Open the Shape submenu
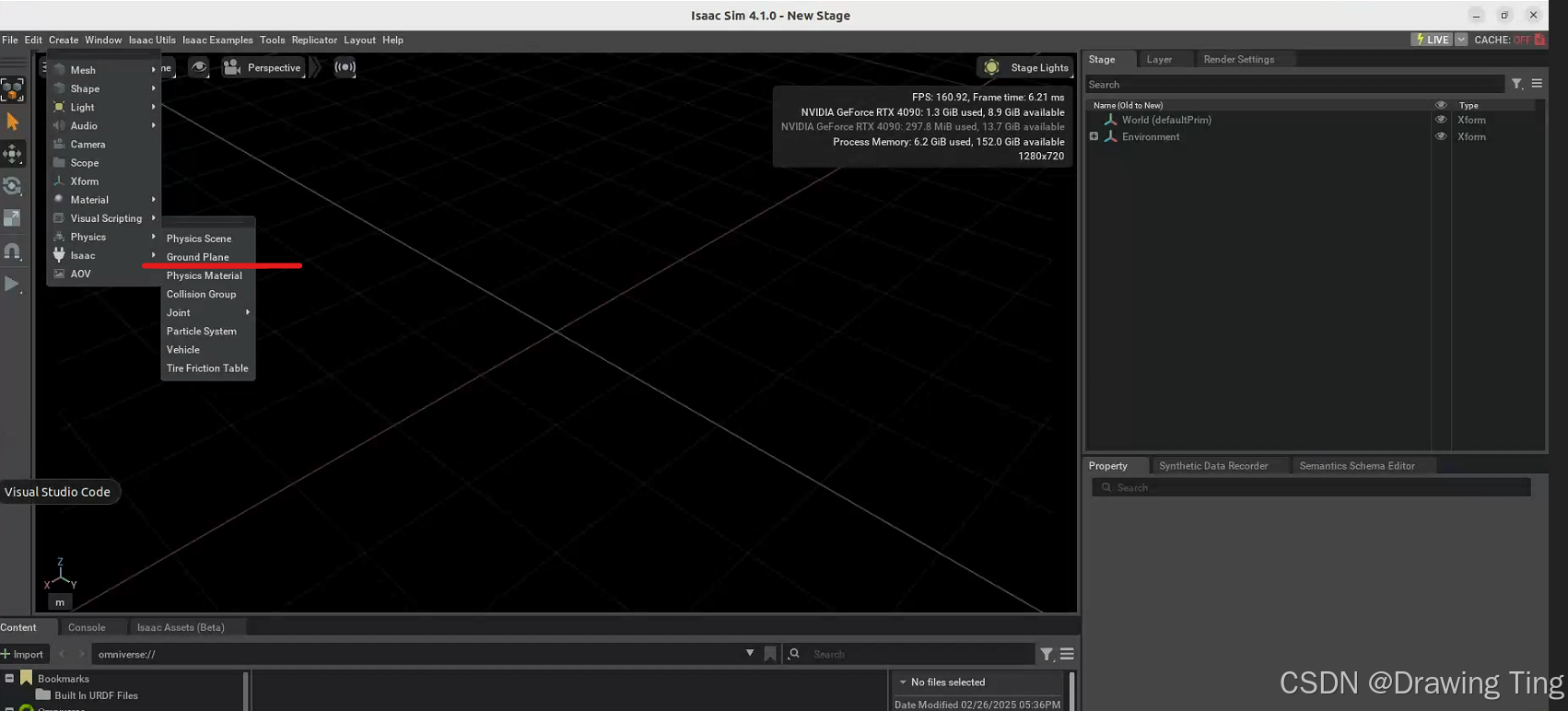 click(104, 88)
